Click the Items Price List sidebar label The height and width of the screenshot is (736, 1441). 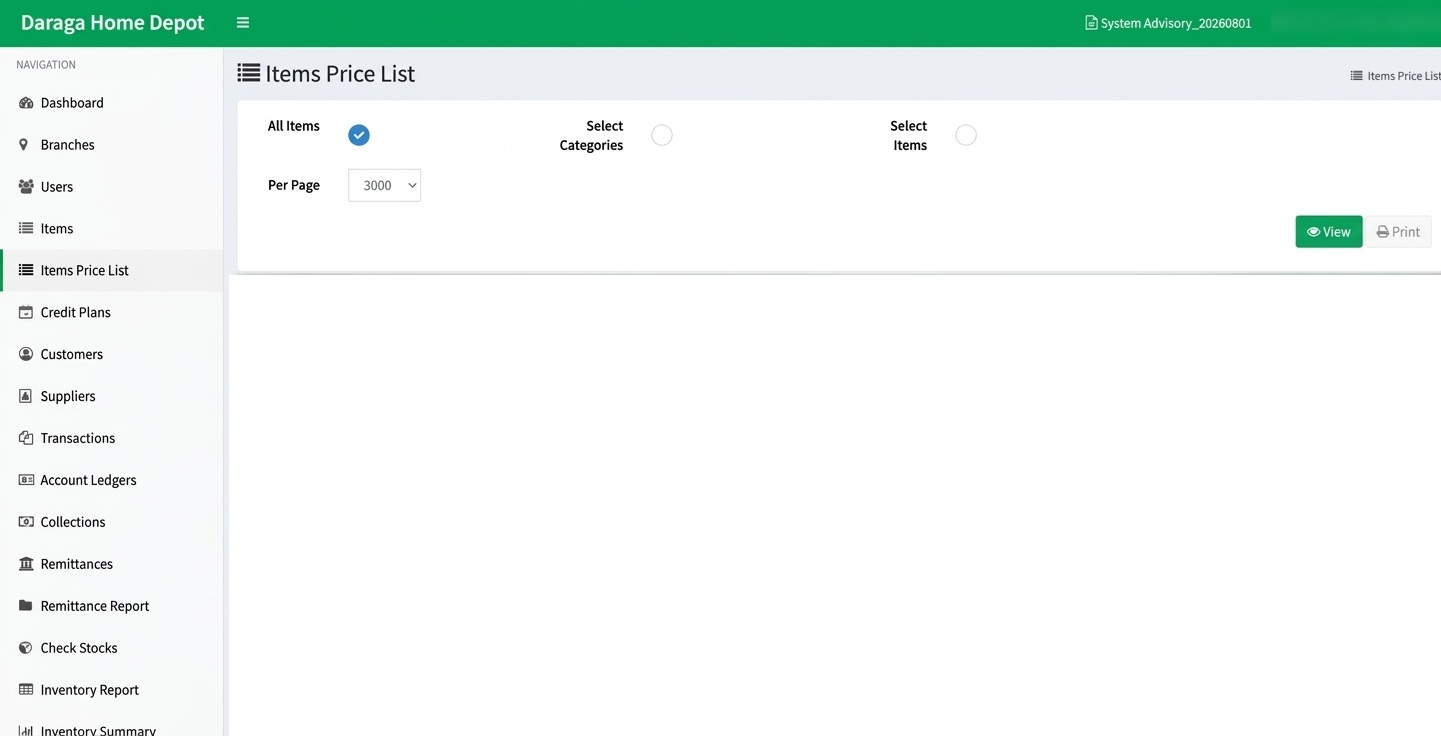coord(85,271)
